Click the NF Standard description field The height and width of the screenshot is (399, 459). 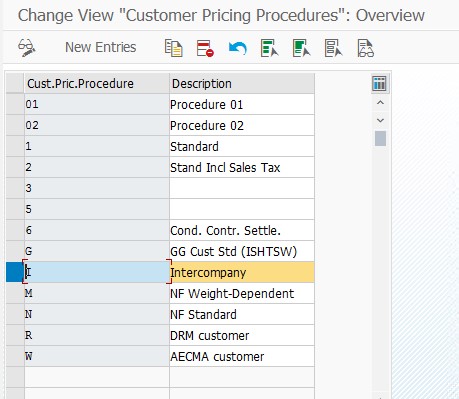click(242, 314)
